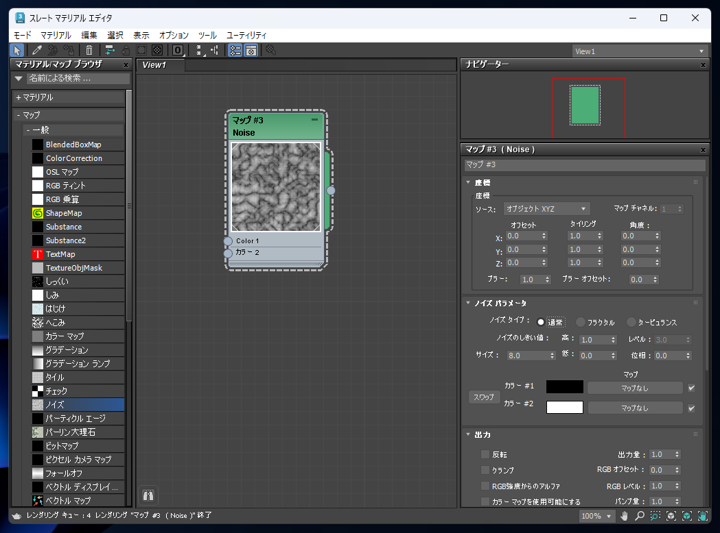Toggle the カラー #1 map enable checkbox
Viewport: 720px width, 533px height.
coord(692,388)
